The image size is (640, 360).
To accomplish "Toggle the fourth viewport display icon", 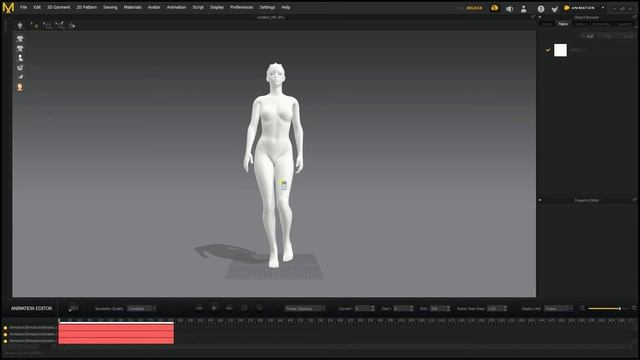I will 20,68.
